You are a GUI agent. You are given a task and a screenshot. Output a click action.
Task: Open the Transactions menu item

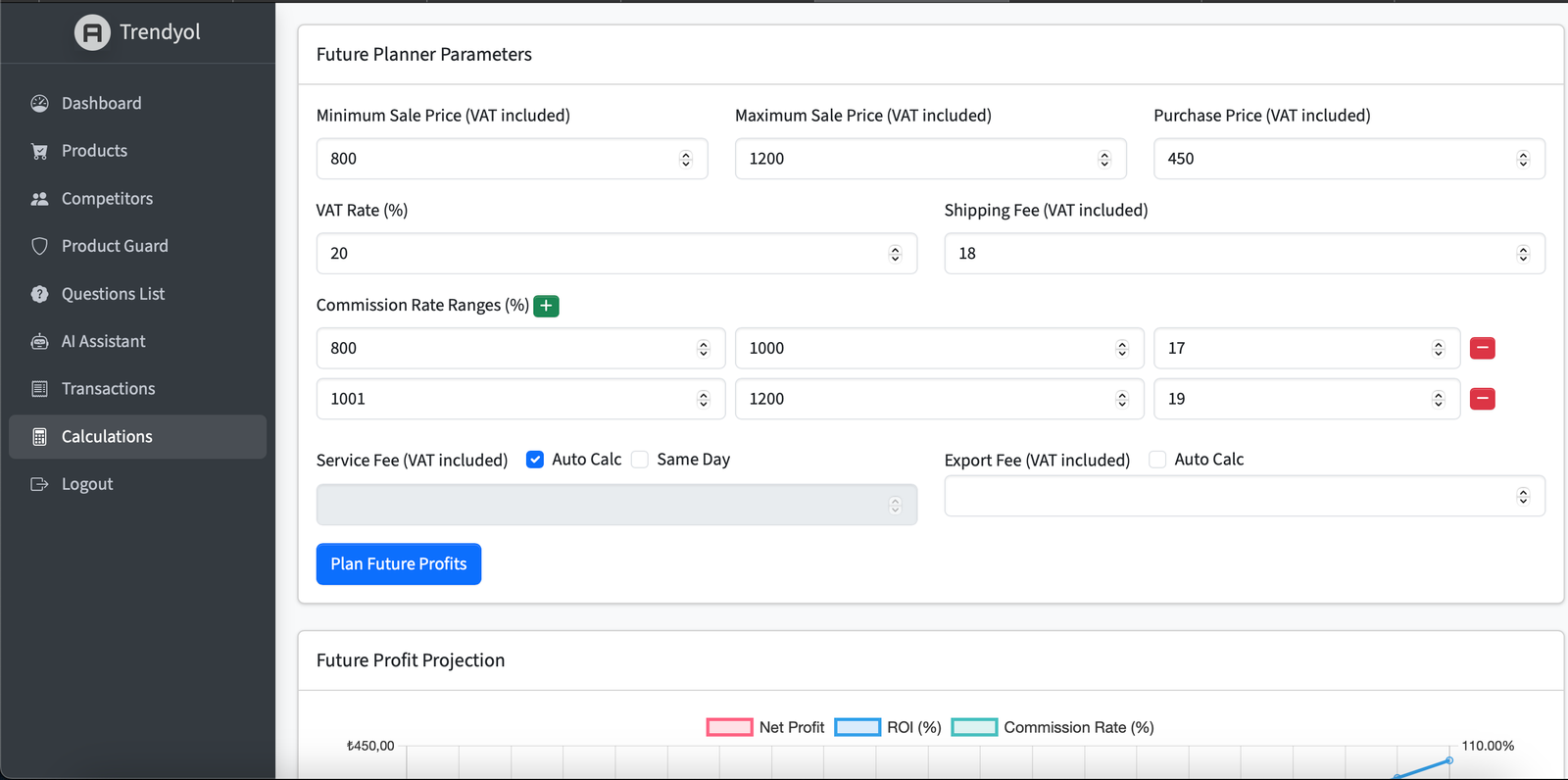pos(108,389)
